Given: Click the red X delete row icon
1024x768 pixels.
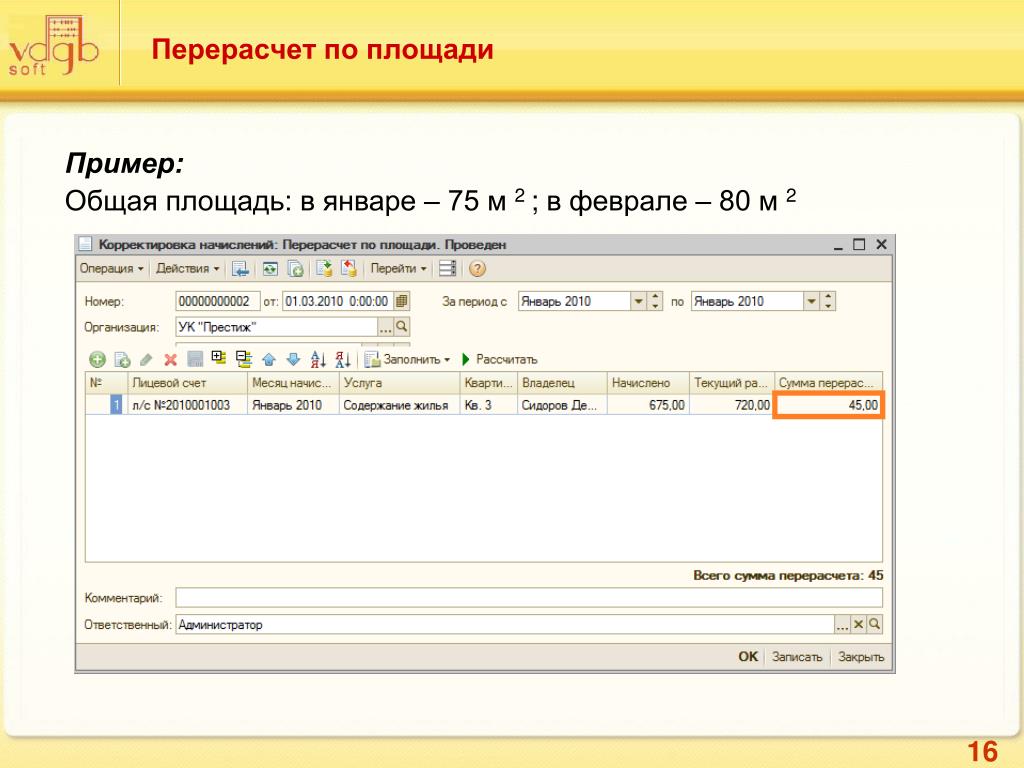Looking at the screenshot, I should coord(170,359).
